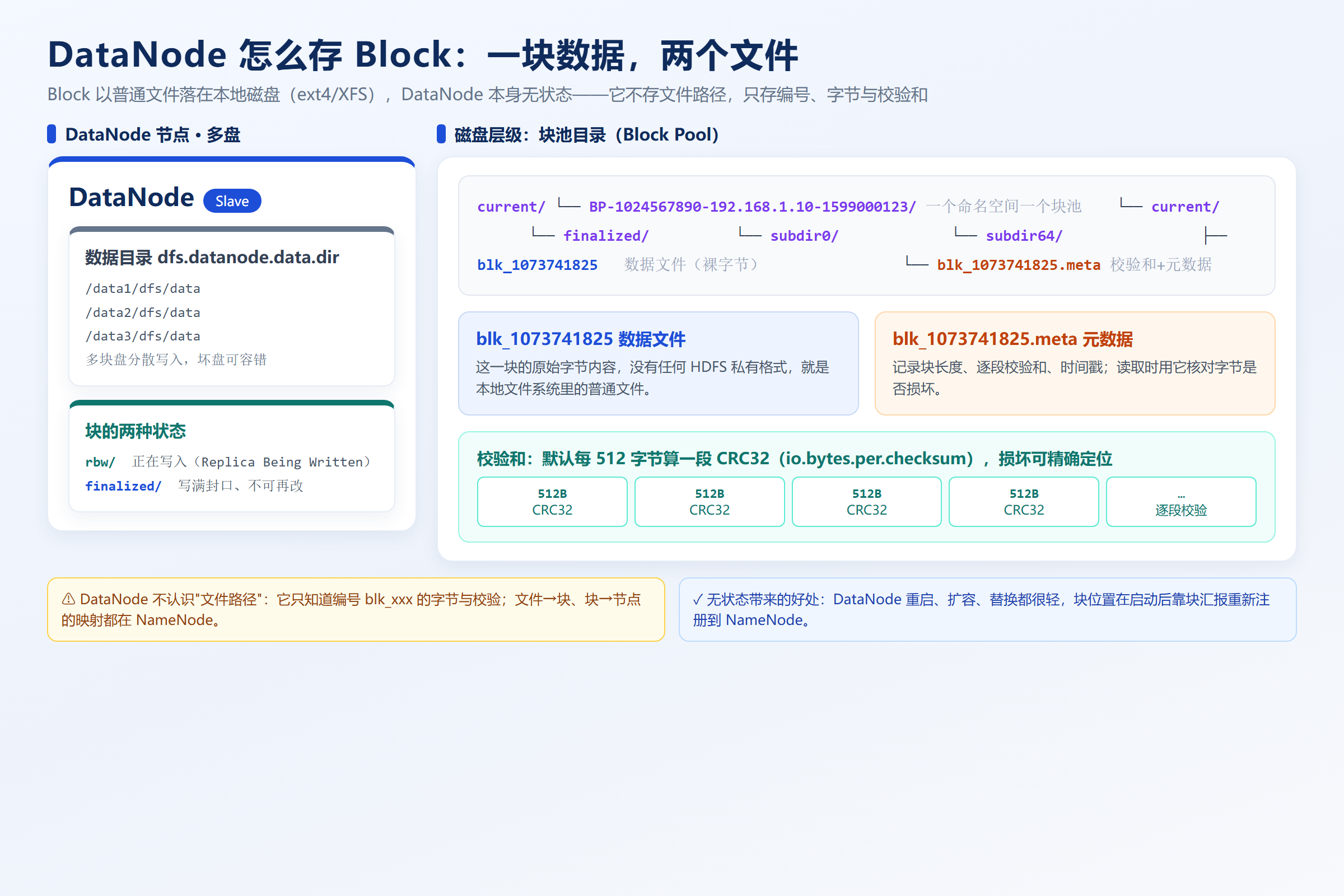Select the /data1/dfs/data path
Image resolution: width=1344 pixels, height=896 pixels.
(143, 288)
